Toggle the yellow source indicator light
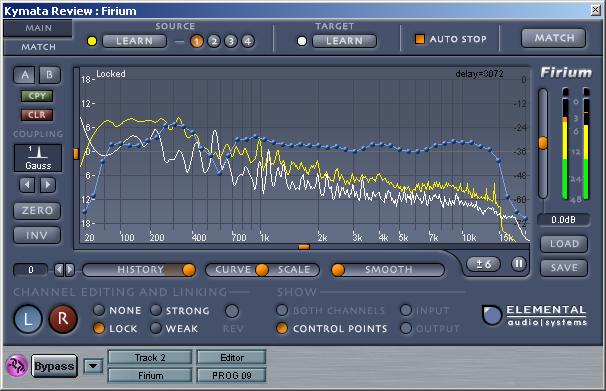Image resolution: width=606 pixels, height=391 pixels. point(92,41)
